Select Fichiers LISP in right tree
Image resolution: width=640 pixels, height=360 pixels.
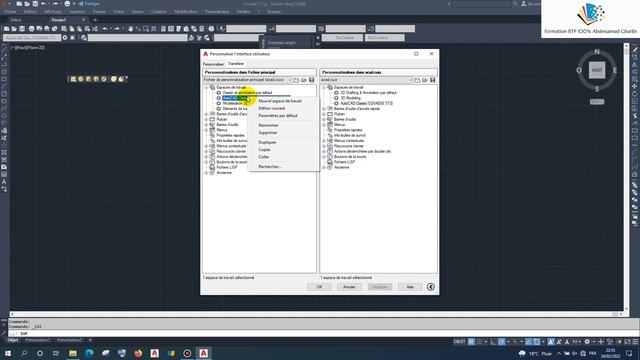[344, 162]
